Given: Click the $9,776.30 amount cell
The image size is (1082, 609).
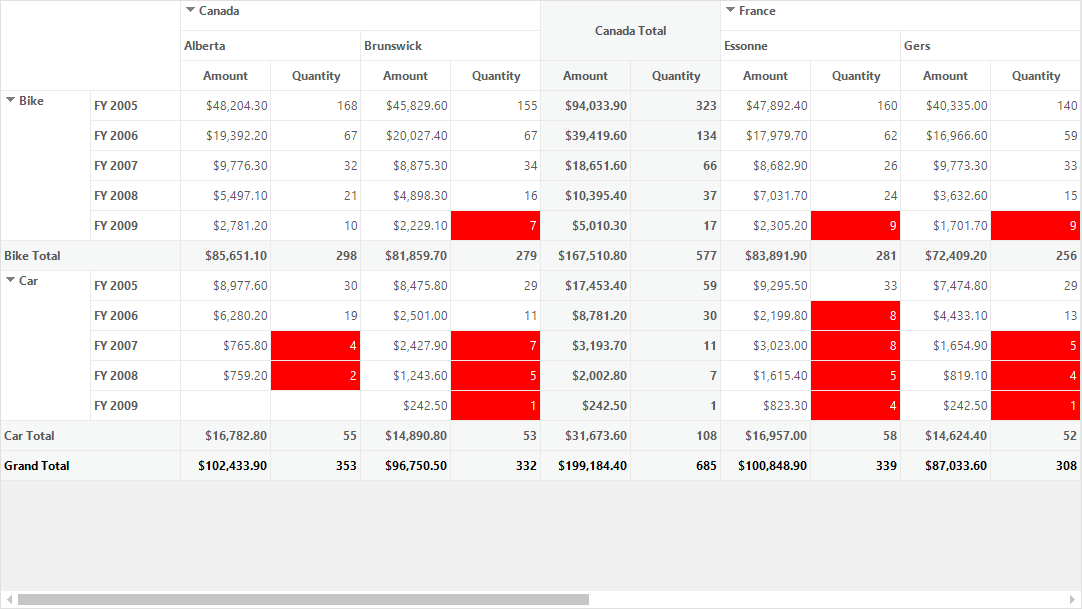Looking at the screenshot, I should click(x=226, y=166).
